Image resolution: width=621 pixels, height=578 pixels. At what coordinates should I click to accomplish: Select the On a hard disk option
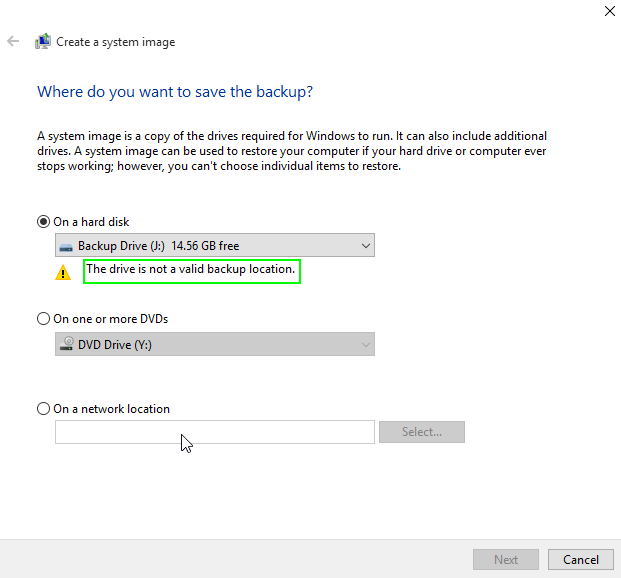click(x=43, y=222)
